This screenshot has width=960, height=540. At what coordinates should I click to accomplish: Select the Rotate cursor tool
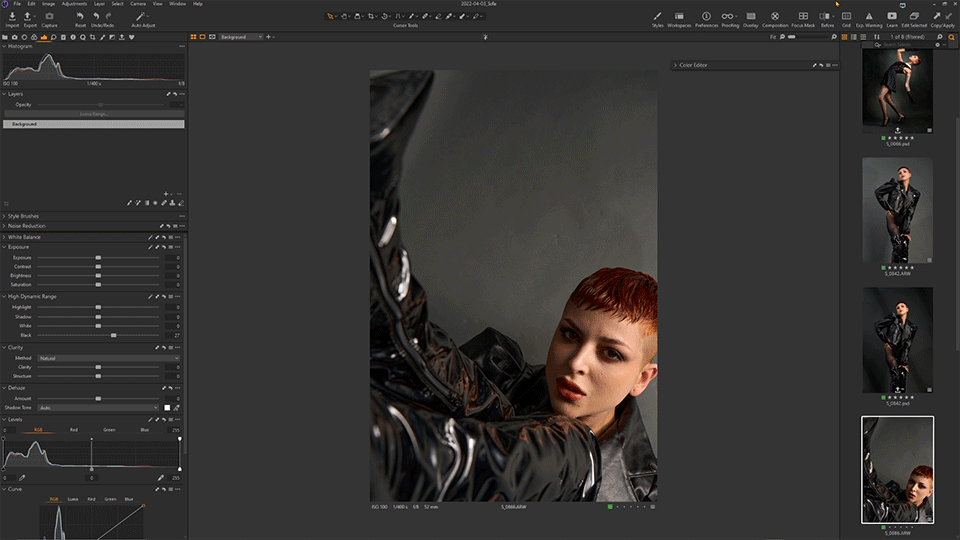[384, 16]
